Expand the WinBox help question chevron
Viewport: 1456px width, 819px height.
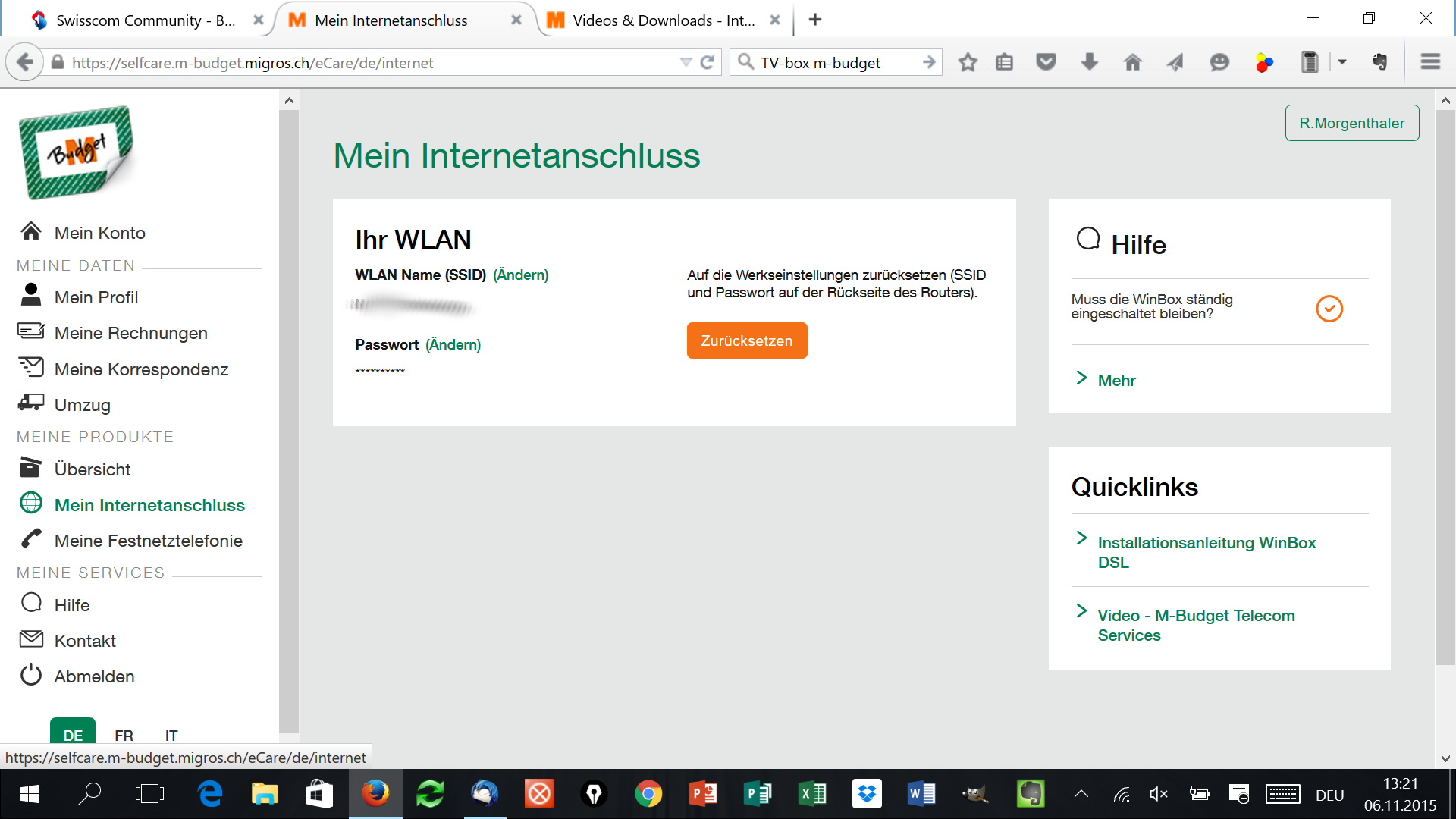[x=1329, y=309]
